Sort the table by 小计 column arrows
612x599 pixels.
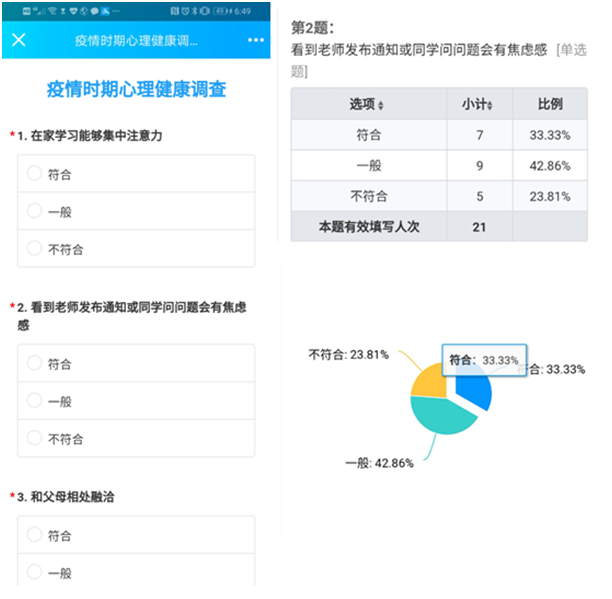(x=493, y=105)
